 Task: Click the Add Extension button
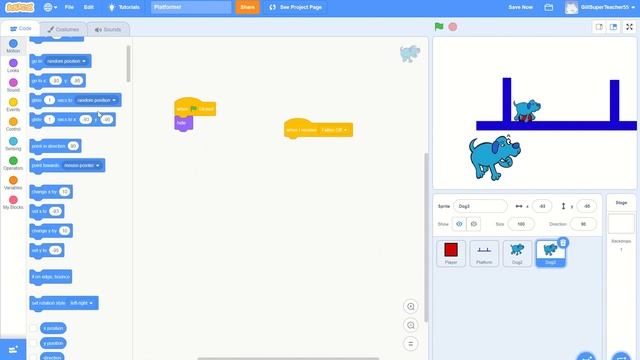[13, 350]
